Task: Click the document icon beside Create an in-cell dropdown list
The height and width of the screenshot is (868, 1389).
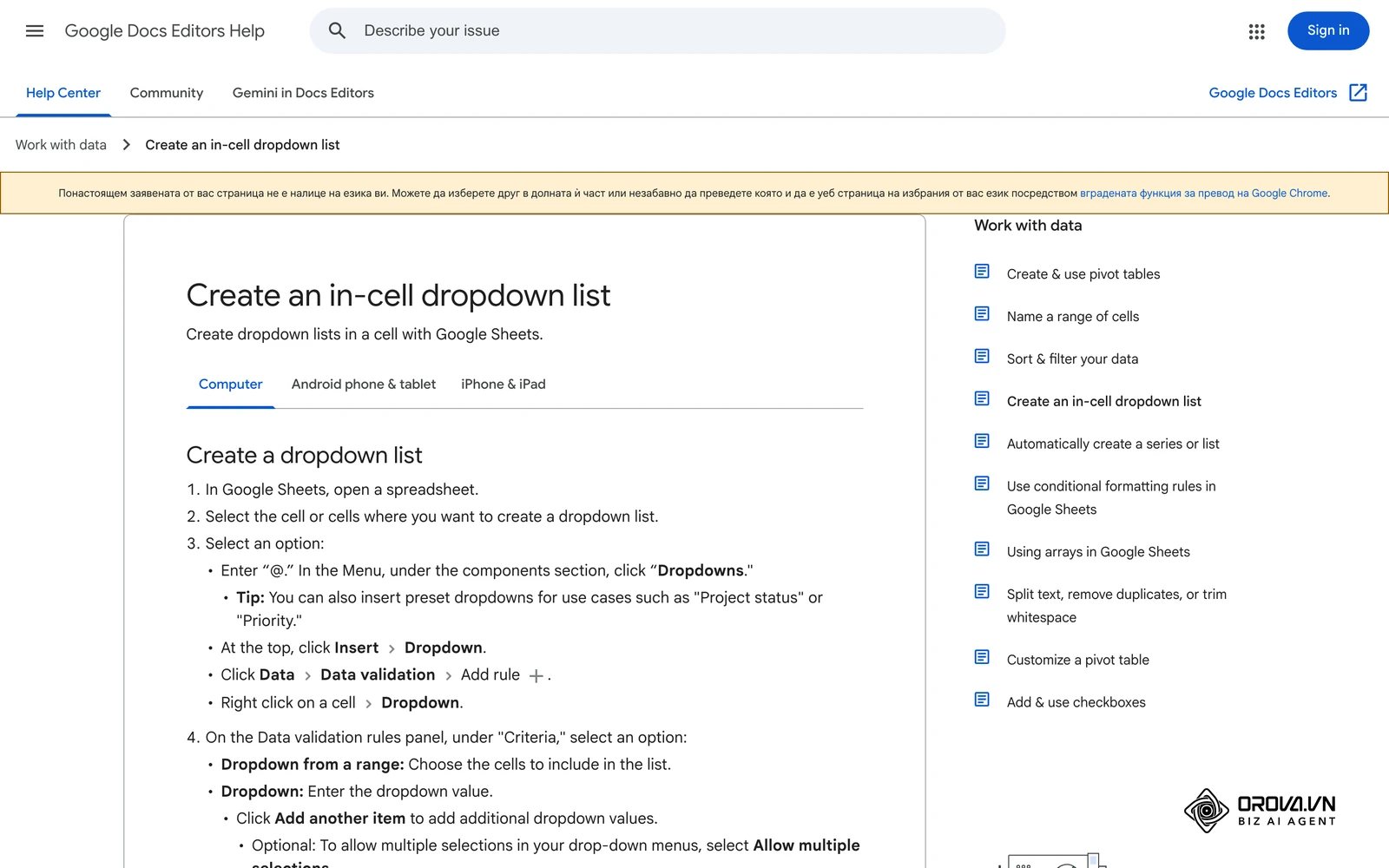Action: pos(982,399)
